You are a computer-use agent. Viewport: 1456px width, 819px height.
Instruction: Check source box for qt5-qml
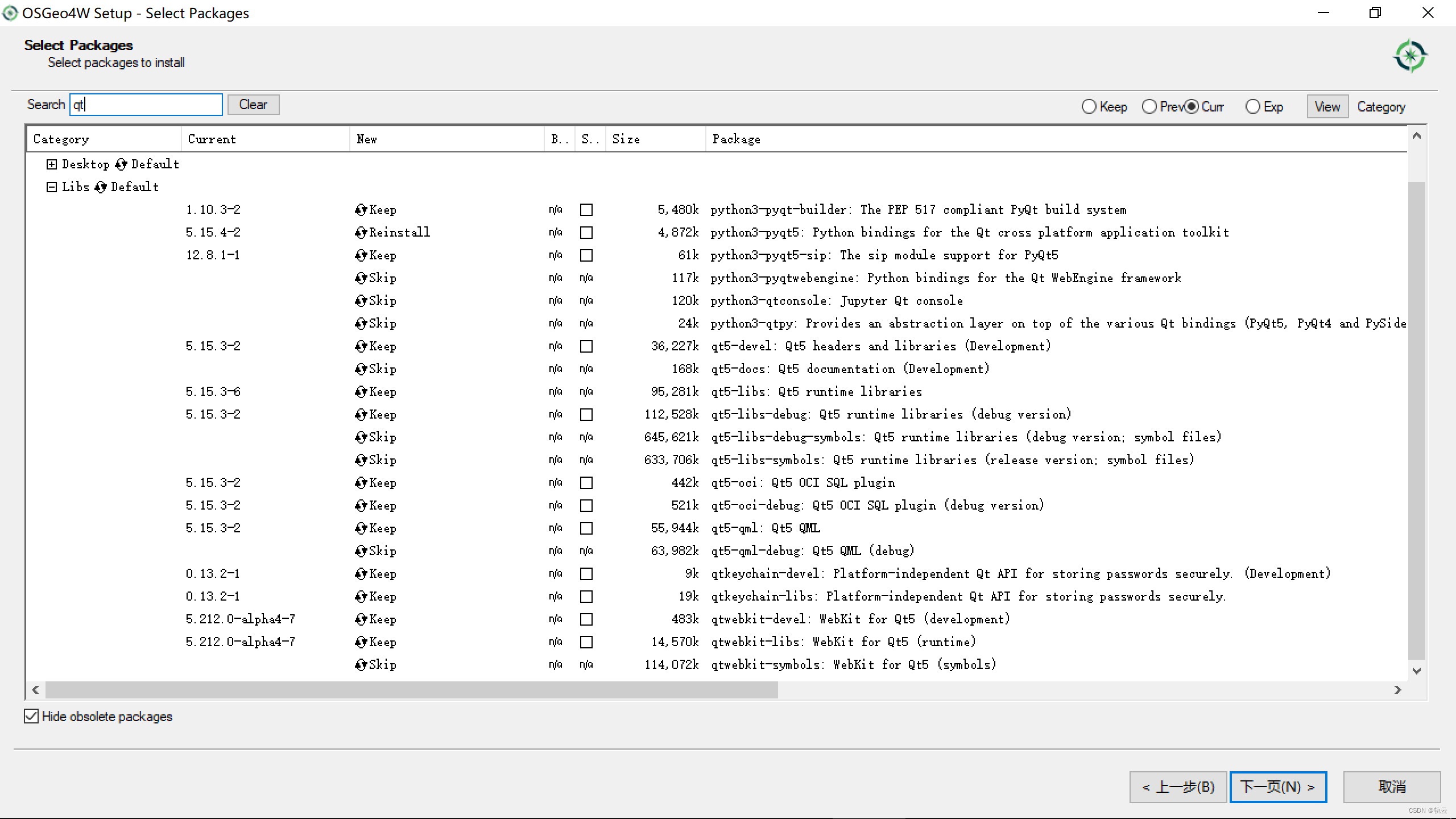[586, 528]
